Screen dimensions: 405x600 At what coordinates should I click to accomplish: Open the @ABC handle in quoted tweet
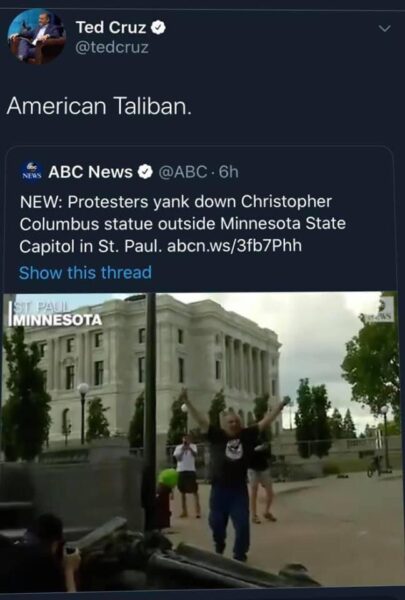click(x=183, y=172)
